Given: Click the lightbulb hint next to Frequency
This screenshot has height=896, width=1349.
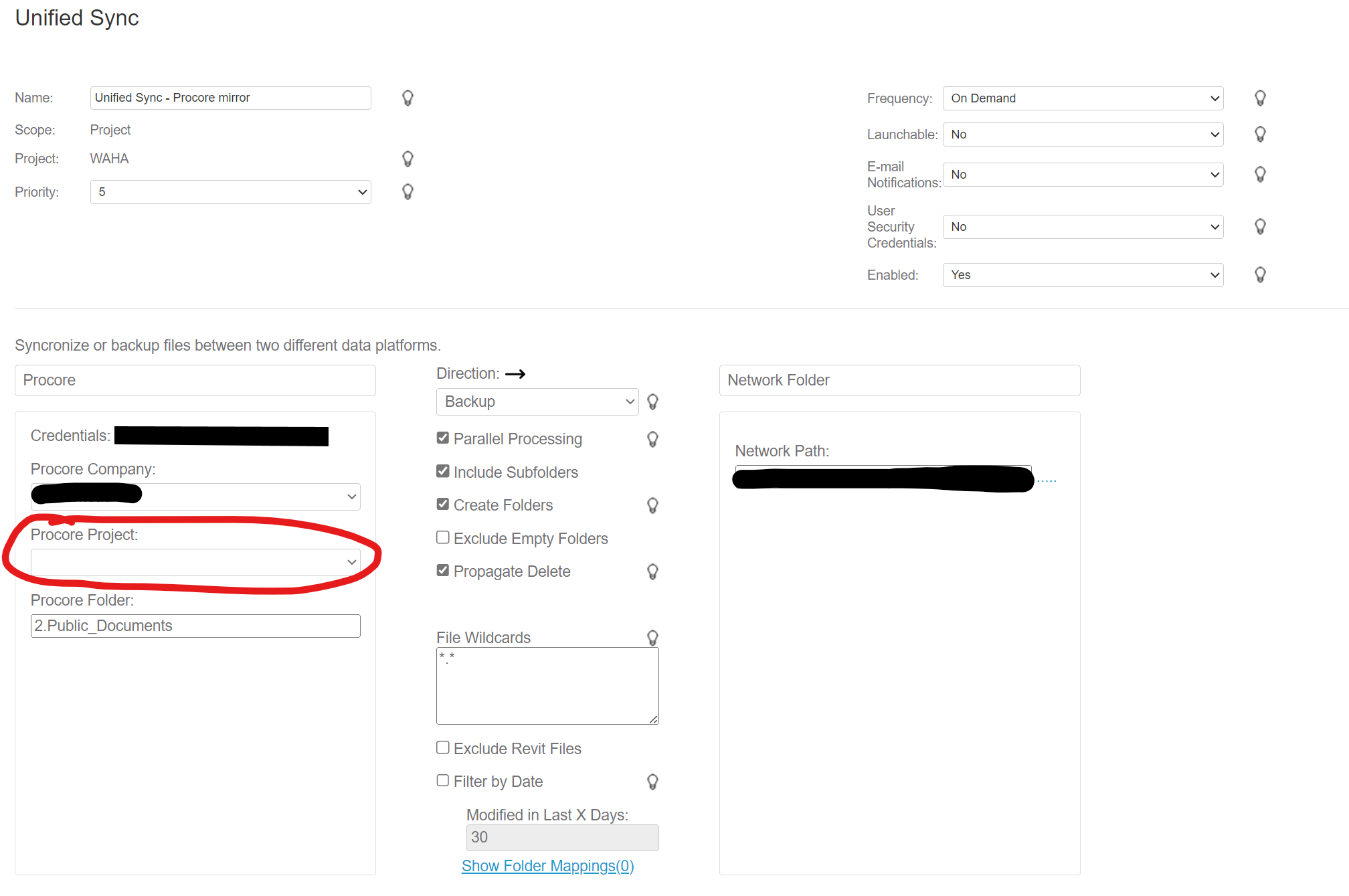Looking at the screenshot, I should point(1260,98).
